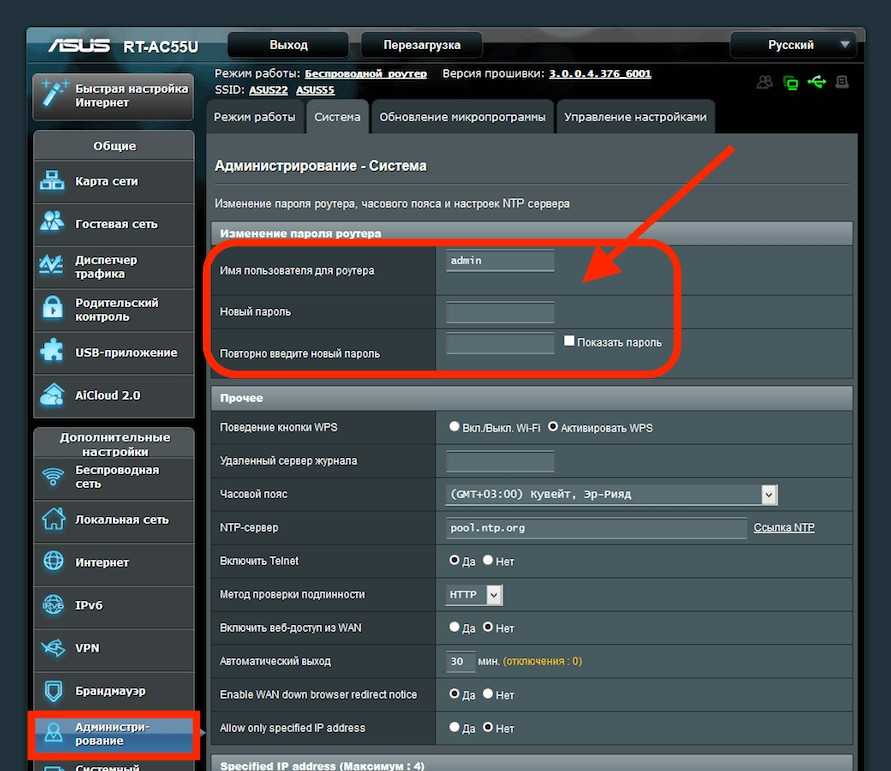Screen dimensions: 891x771
Task: Open the AiCloud 2.0 cloud icon
Action: (52, 395)
